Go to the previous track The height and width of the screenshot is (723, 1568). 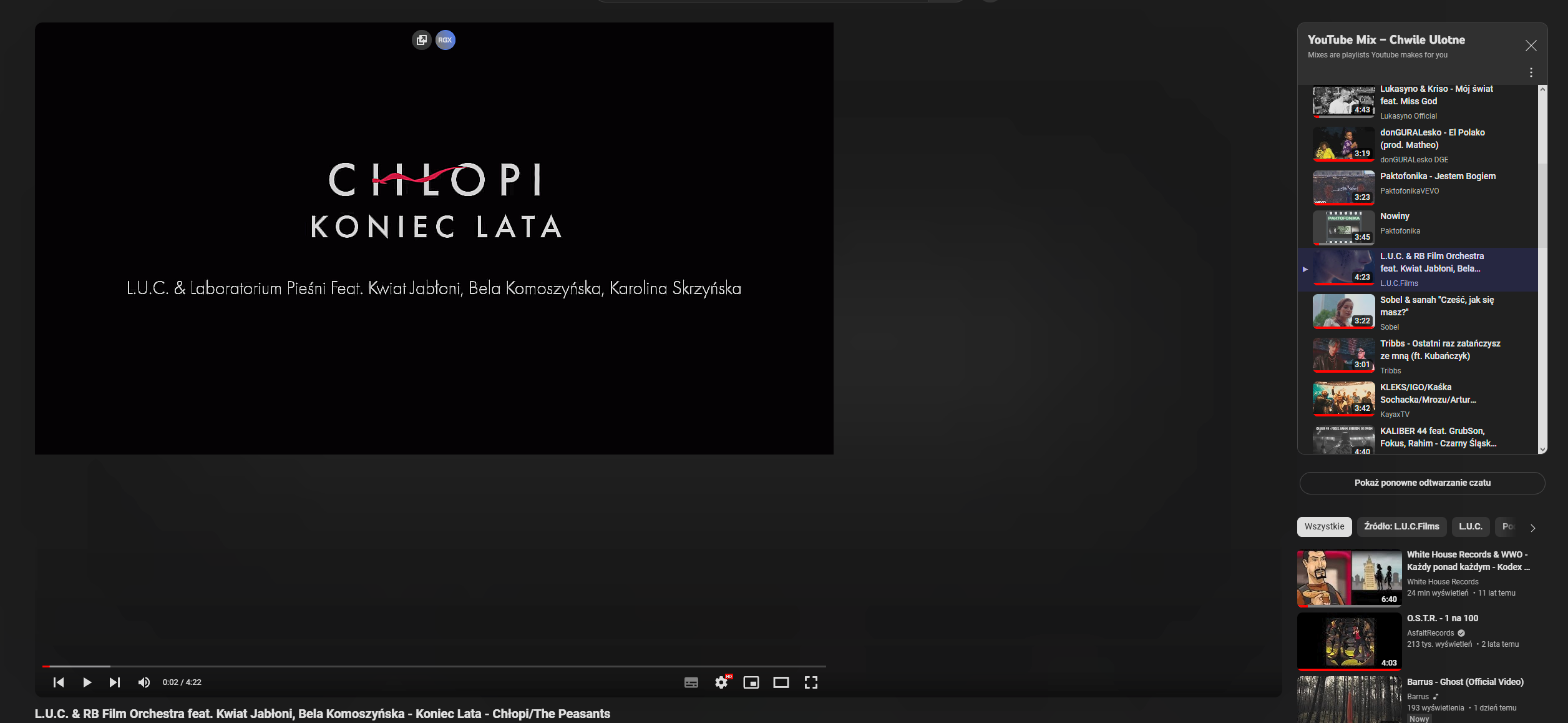[59, 682]
